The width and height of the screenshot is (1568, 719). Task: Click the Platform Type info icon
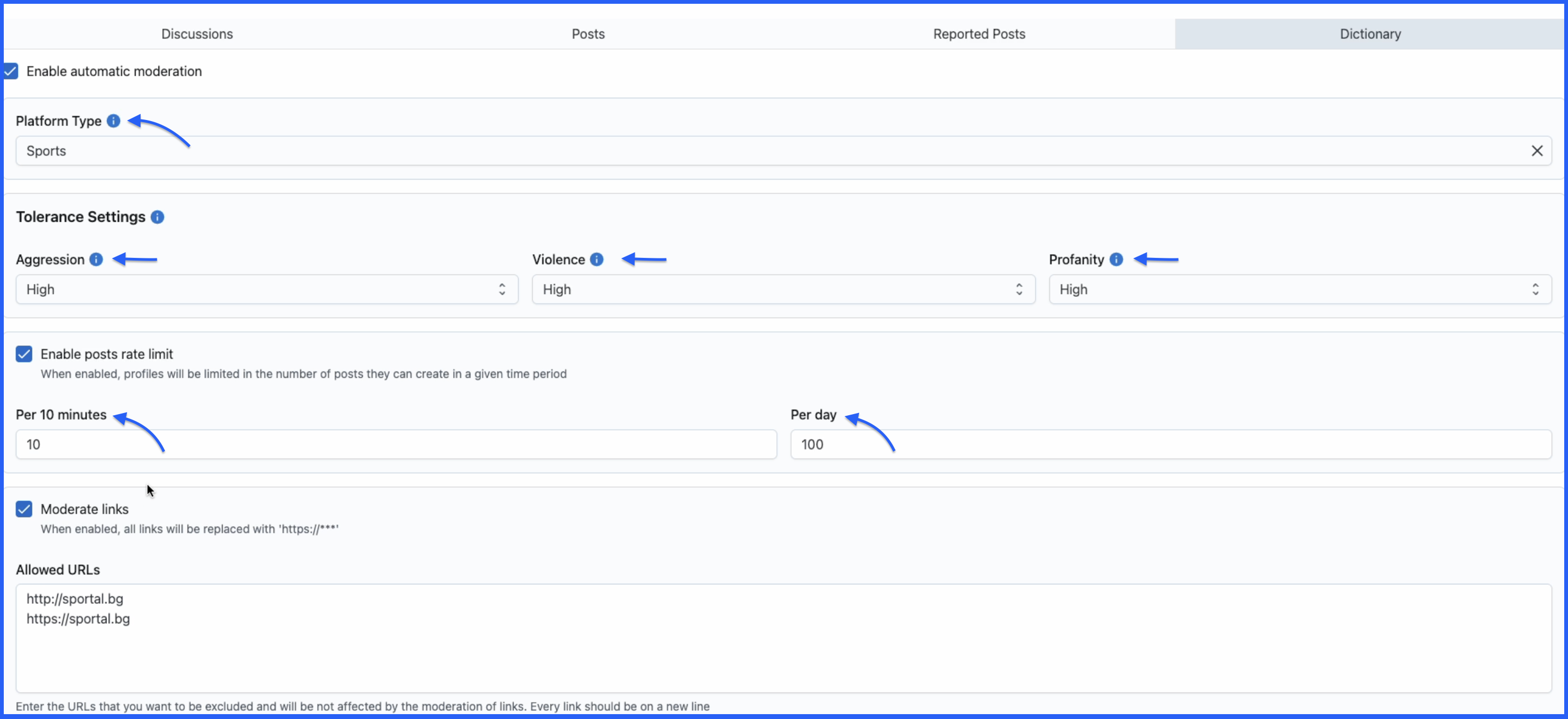click(x=113, y=121)
